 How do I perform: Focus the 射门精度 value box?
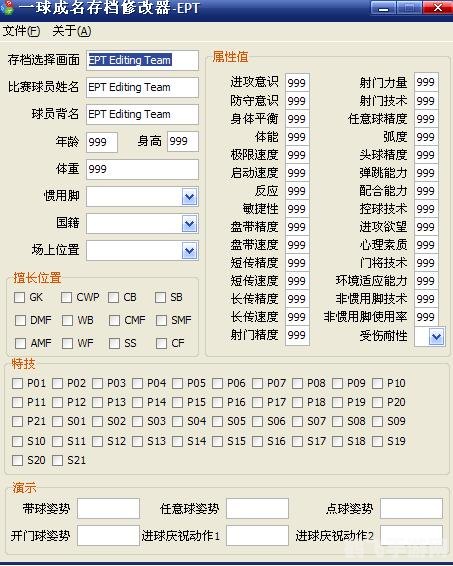[x=297, y=335]
